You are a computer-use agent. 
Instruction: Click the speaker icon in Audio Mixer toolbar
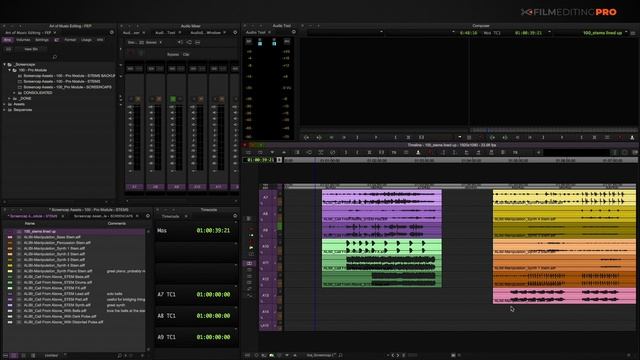pos(180,42)
